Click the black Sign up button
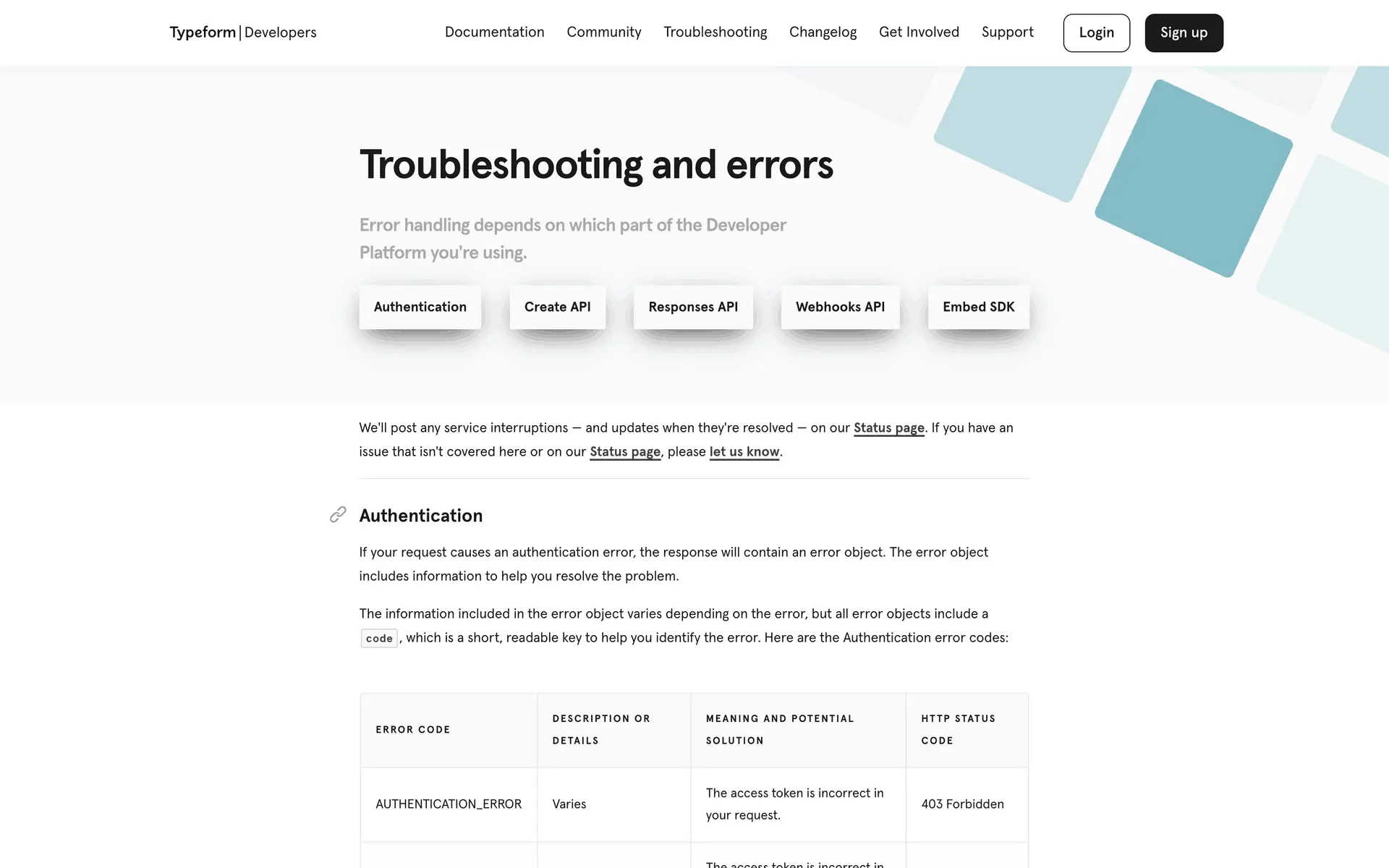Screen dimensions: 1389x868 pyautogui.click(x=1184, y=33)
